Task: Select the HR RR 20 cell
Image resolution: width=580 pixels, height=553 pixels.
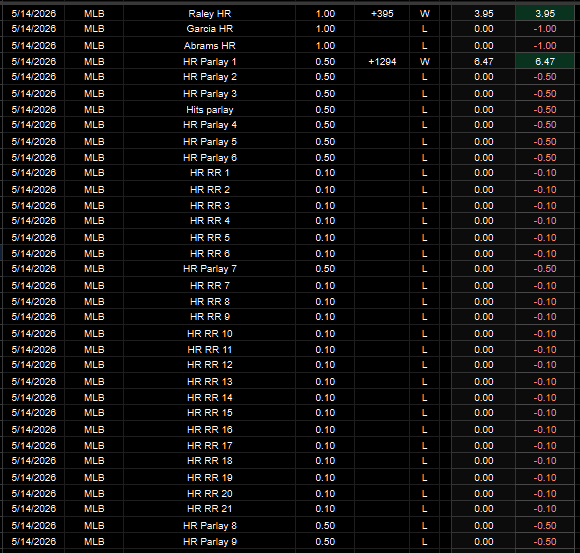Action: click(209, 493)
